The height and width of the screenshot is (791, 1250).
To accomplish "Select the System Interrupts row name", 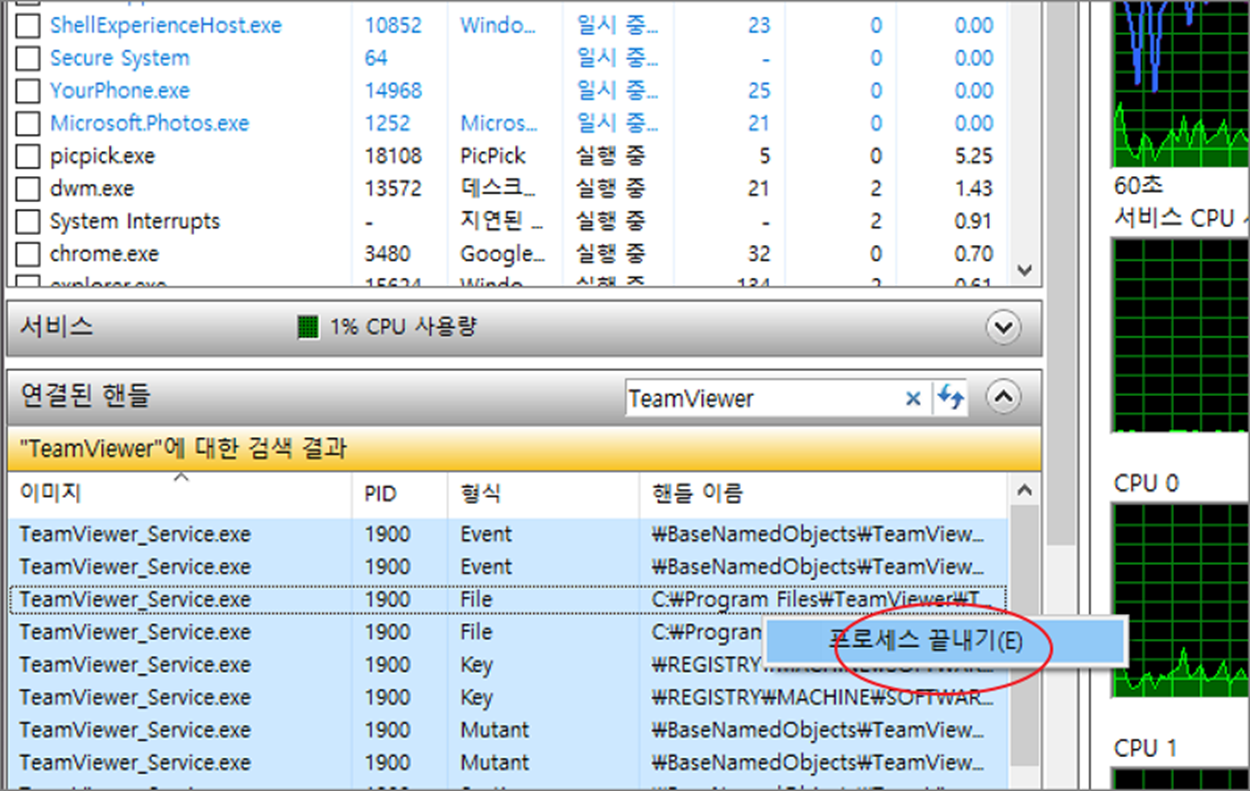I will tap(135, 222).
